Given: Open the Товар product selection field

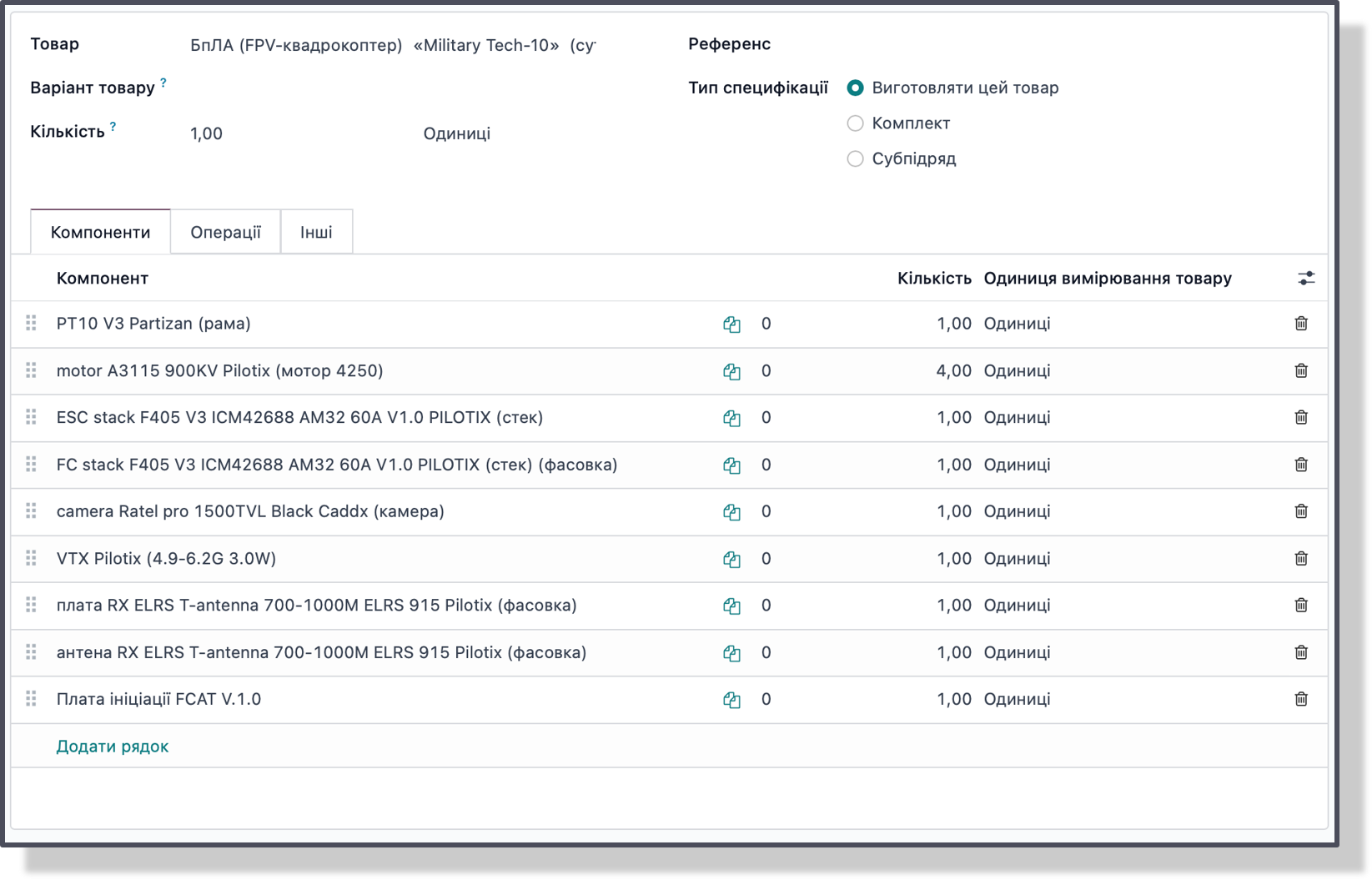Looking at the screenshot, I should [392, 45].
